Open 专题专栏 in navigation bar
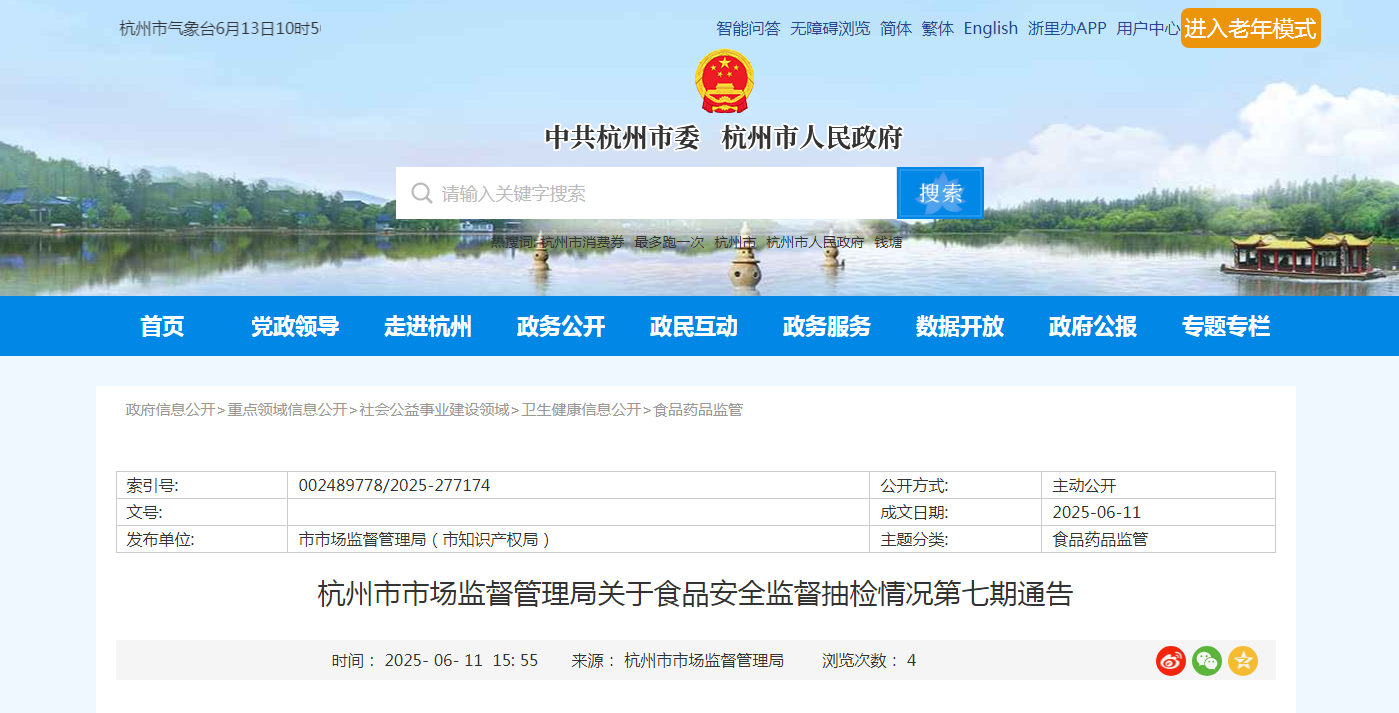1399x713 pixels. click(x=1226, y=326)
